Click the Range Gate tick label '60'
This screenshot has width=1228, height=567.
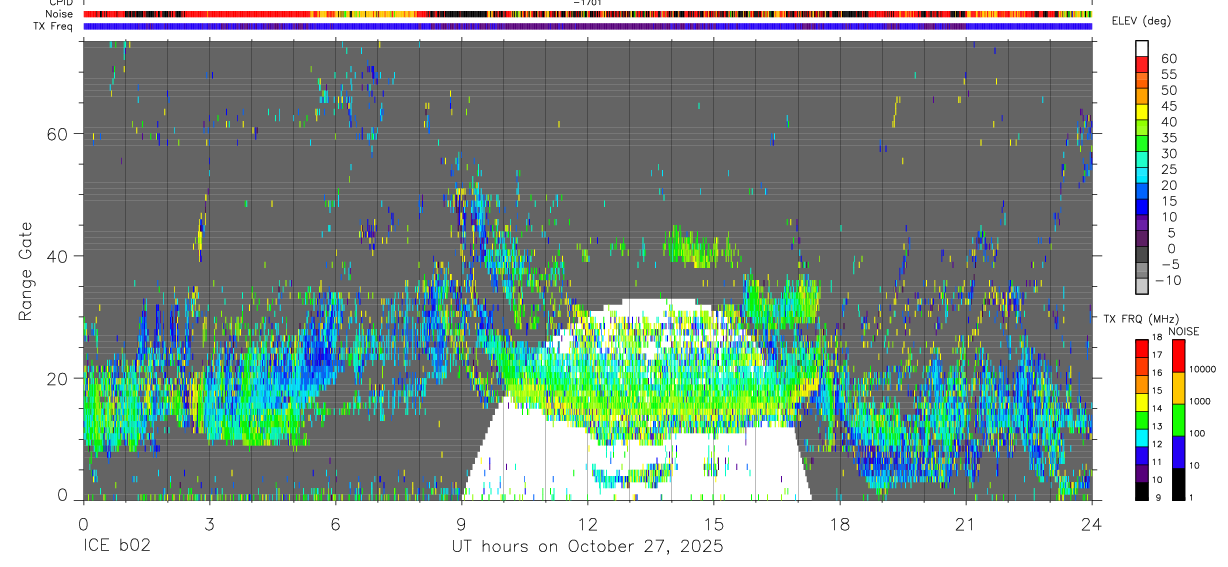tap(58, 134)
